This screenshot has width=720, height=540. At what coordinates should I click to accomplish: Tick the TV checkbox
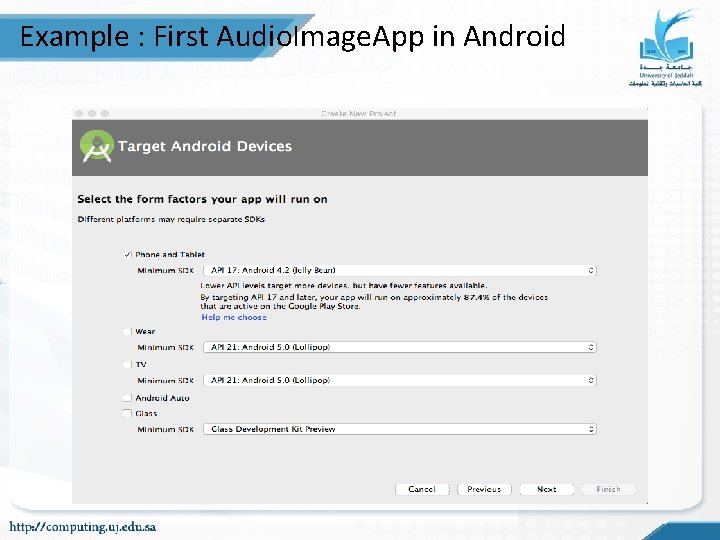click(x=127, y=365)
